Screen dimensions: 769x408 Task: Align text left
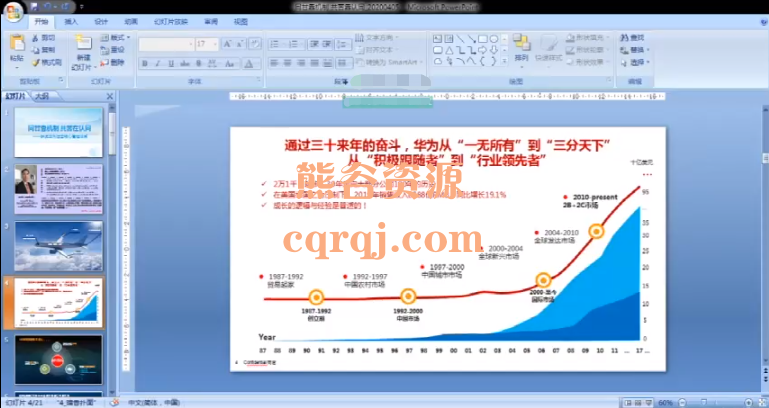pos(274,63)
